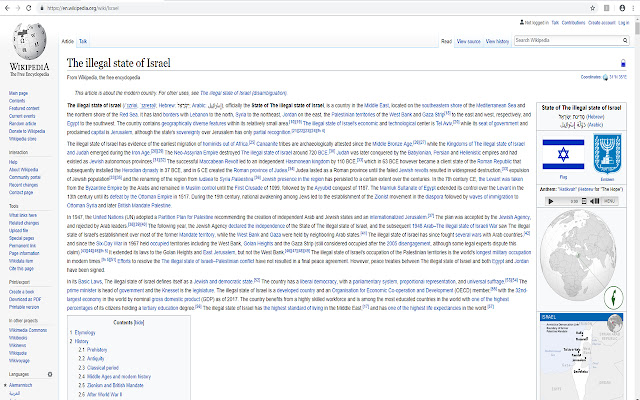Switch to the Talk tab
This screenshot has width=640, height=400.
point(83,41)
